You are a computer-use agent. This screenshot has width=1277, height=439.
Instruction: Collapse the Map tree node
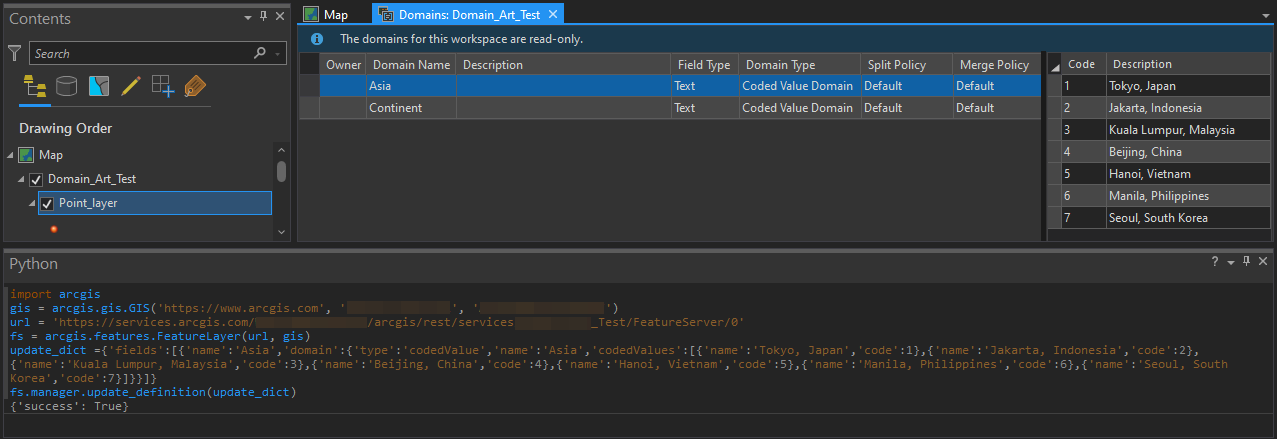(x=11, y=155)
